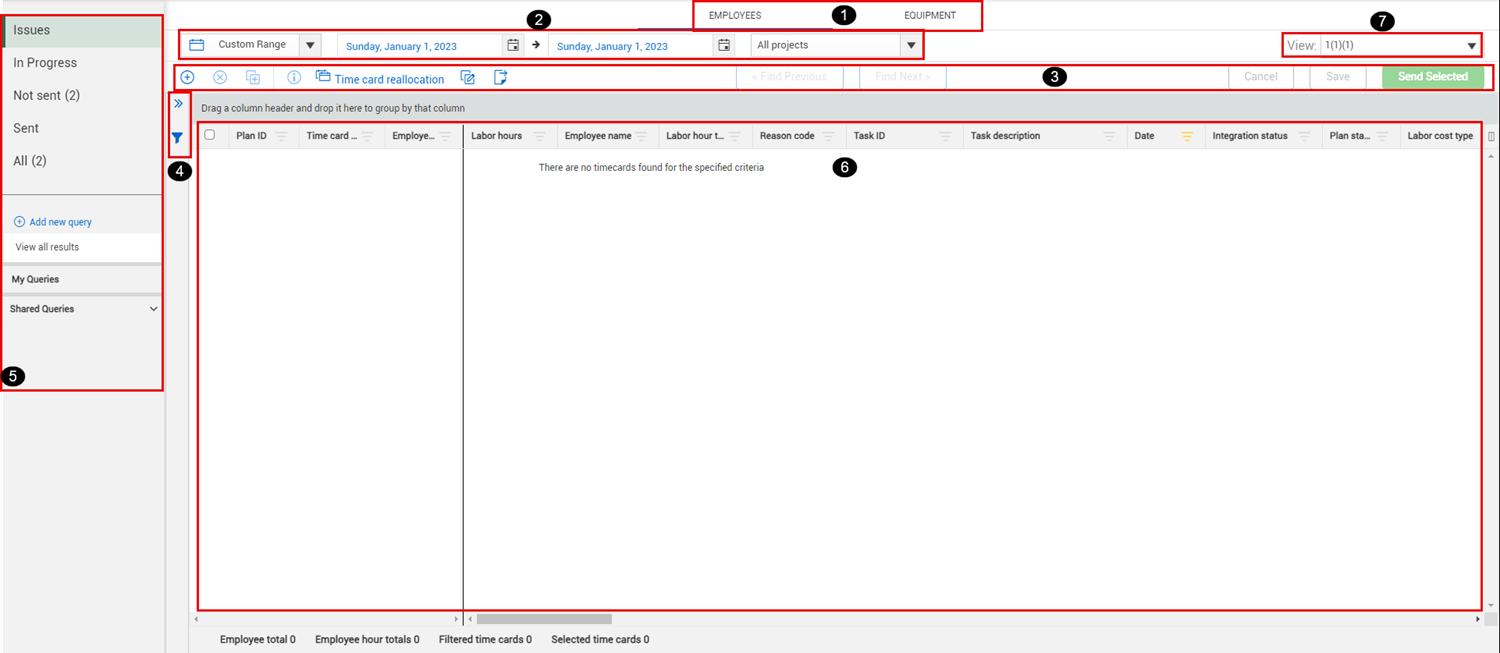Expand the Shared Queries section

click(153, 309)
